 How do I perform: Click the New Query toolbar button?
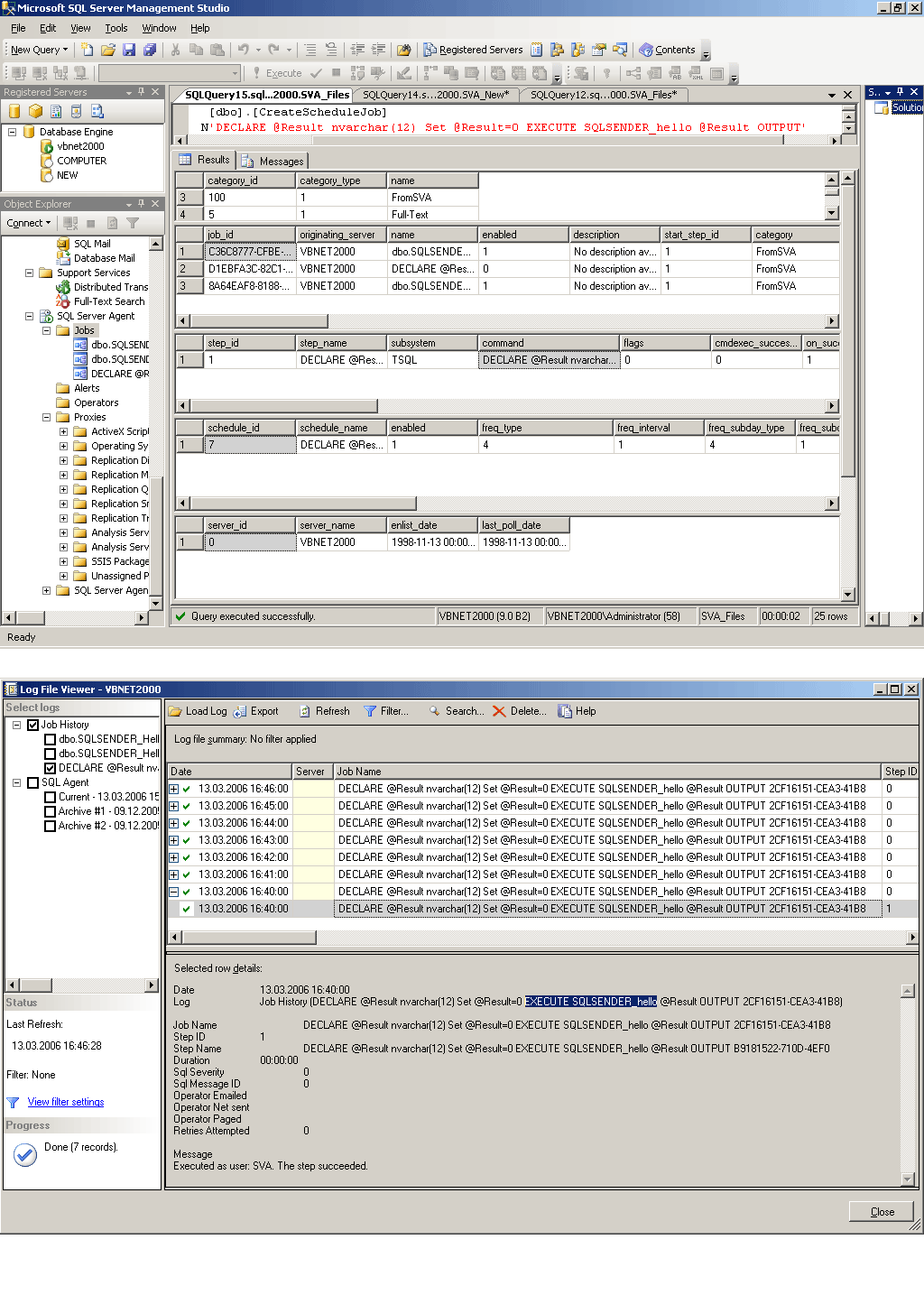click(x=39, y=50)
